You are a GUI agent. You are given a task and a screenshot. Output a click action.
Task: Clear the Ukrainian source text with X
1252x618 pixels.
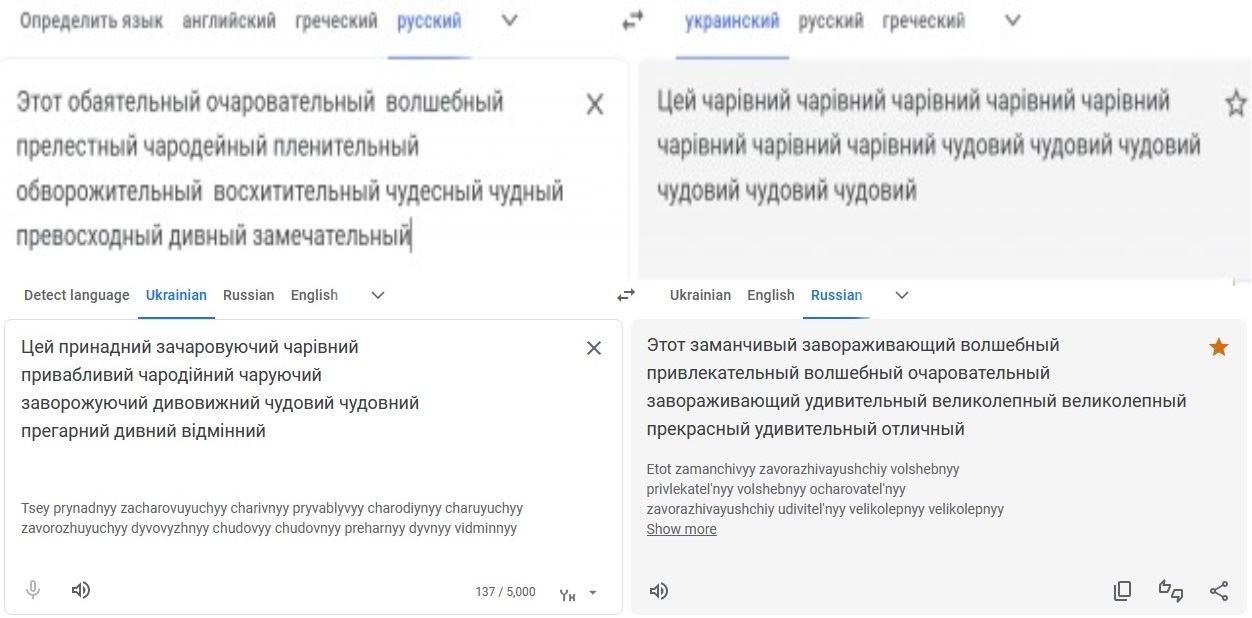click(x=594, y=348)
